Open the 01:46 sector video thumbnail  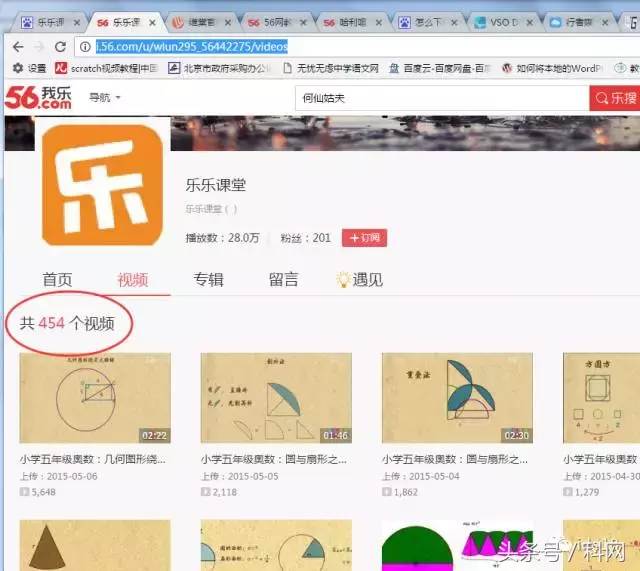point(276,398)
